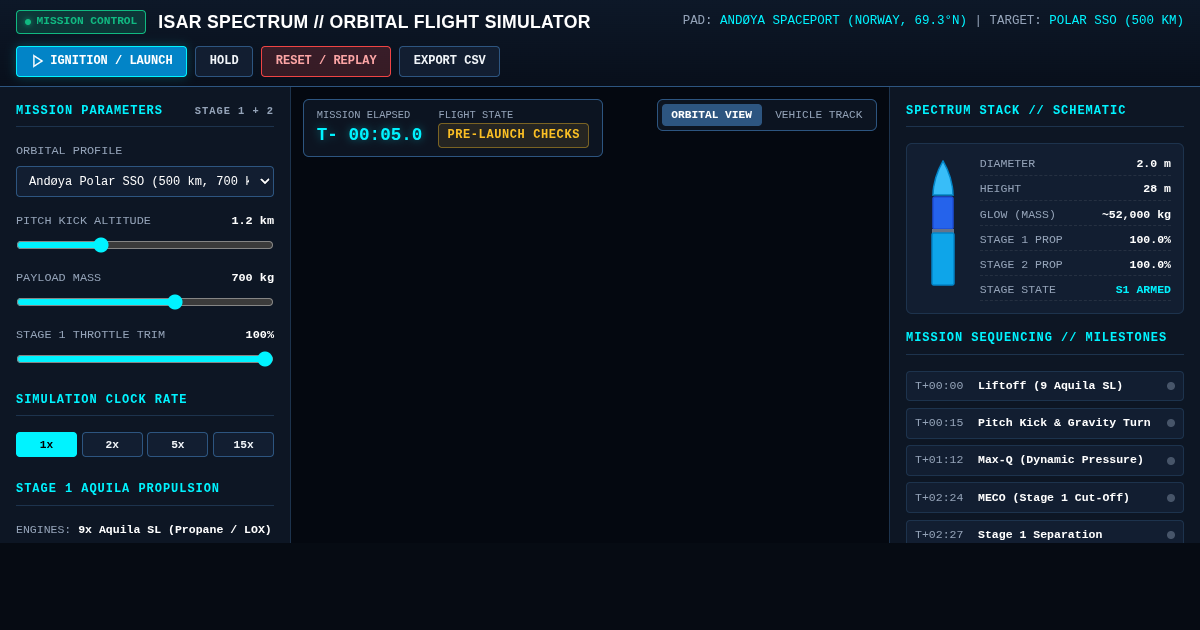This screenshot has height=630, width=1200.
Task: Click the Stage 1 + 2 label
Action: pos(234,111)
